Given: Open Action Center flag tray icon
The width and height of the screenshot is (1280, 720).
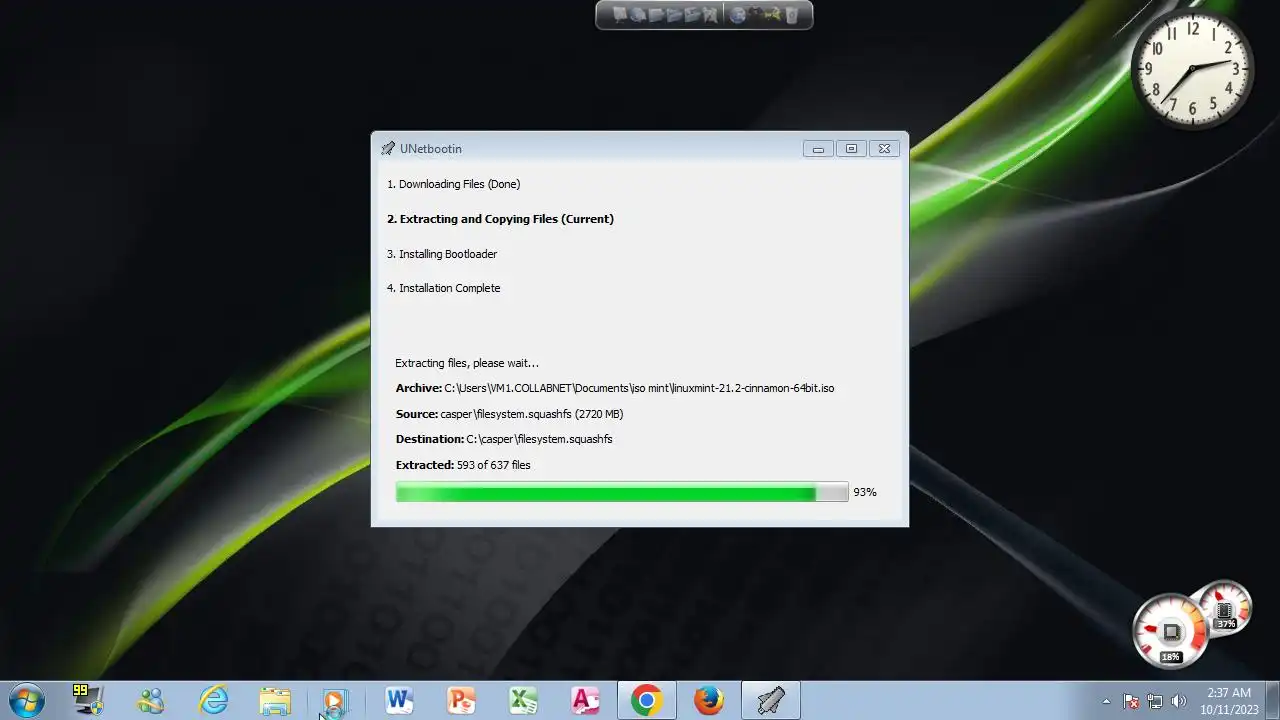Looking at the screenshot, I should click(x=1132, y=701).
